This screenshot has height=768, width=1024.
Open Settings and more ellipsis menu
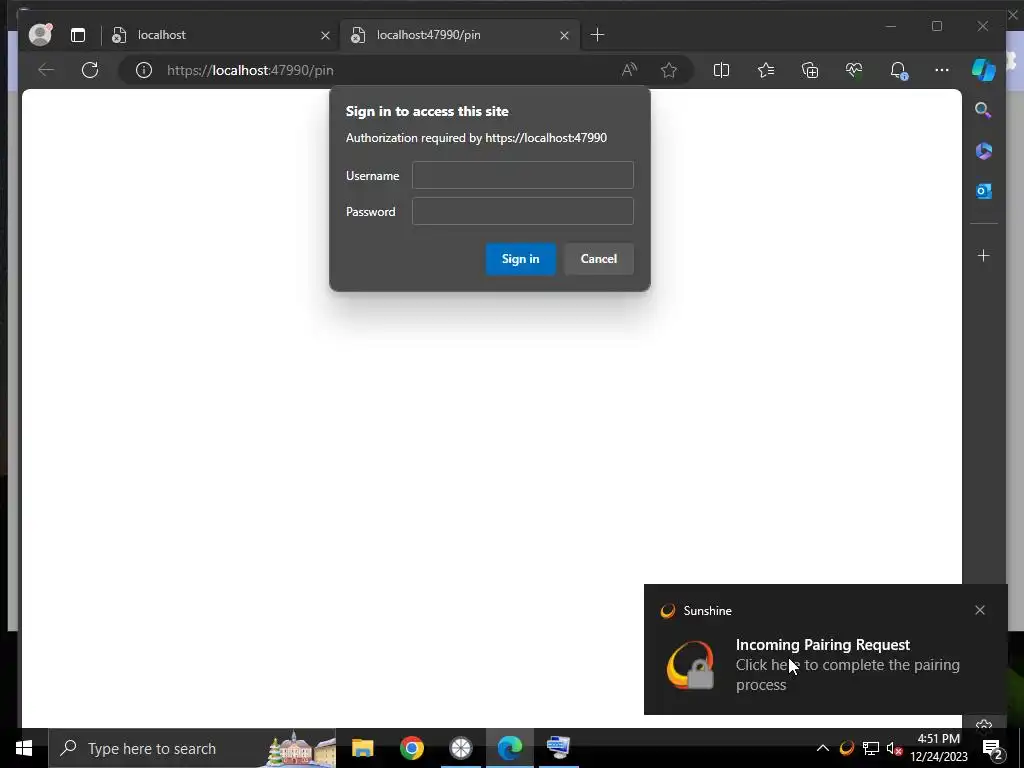click(942, 70)
